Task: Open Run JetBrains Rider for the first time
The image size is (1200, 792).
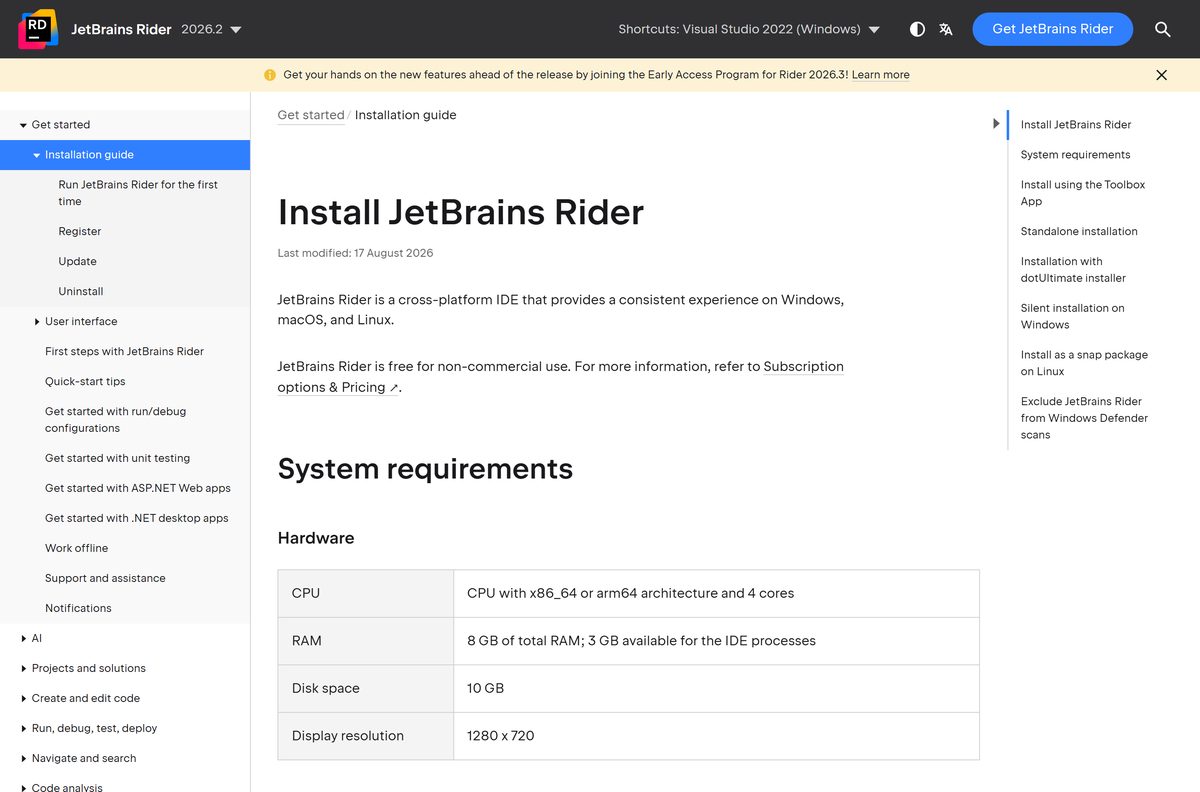Action: click(x=138, y=193)
